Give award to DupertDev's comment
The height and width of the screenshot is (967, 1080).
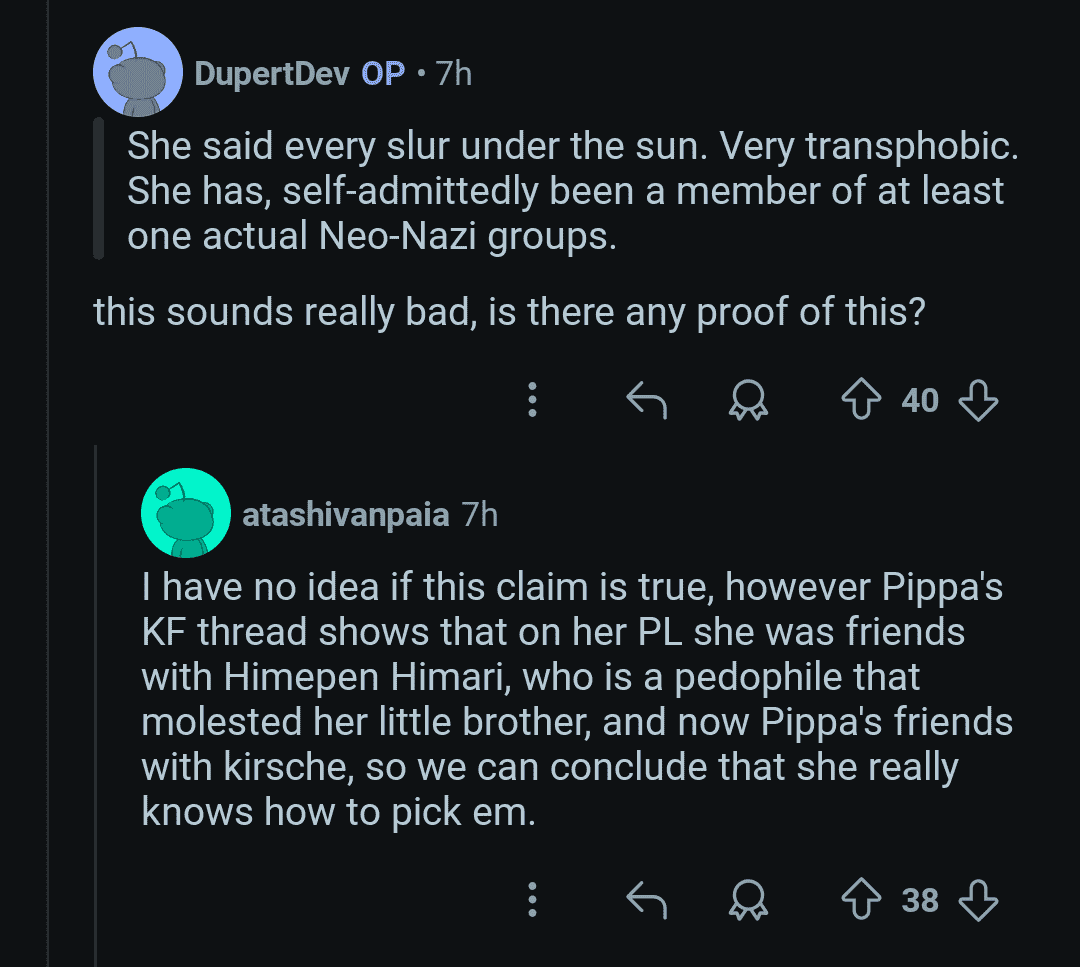pyautogui.click(x=748, y=400)
